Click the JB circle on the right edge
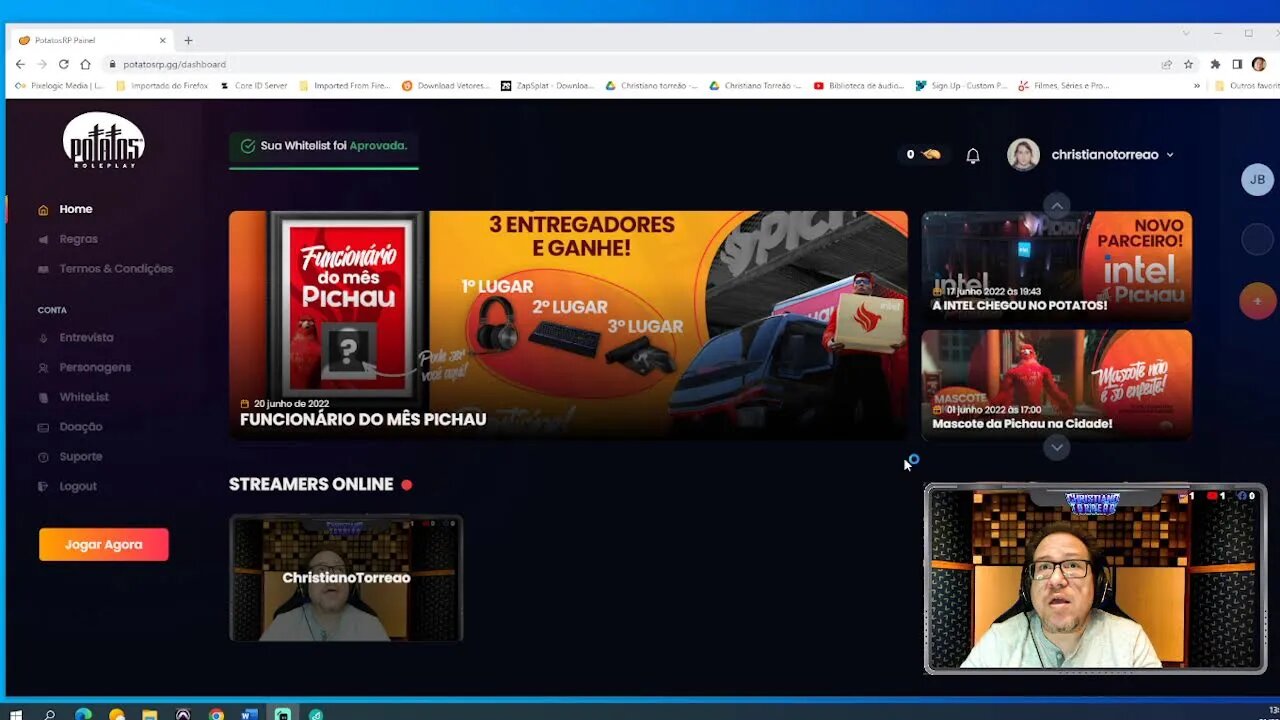 [x=1257, y=179]
